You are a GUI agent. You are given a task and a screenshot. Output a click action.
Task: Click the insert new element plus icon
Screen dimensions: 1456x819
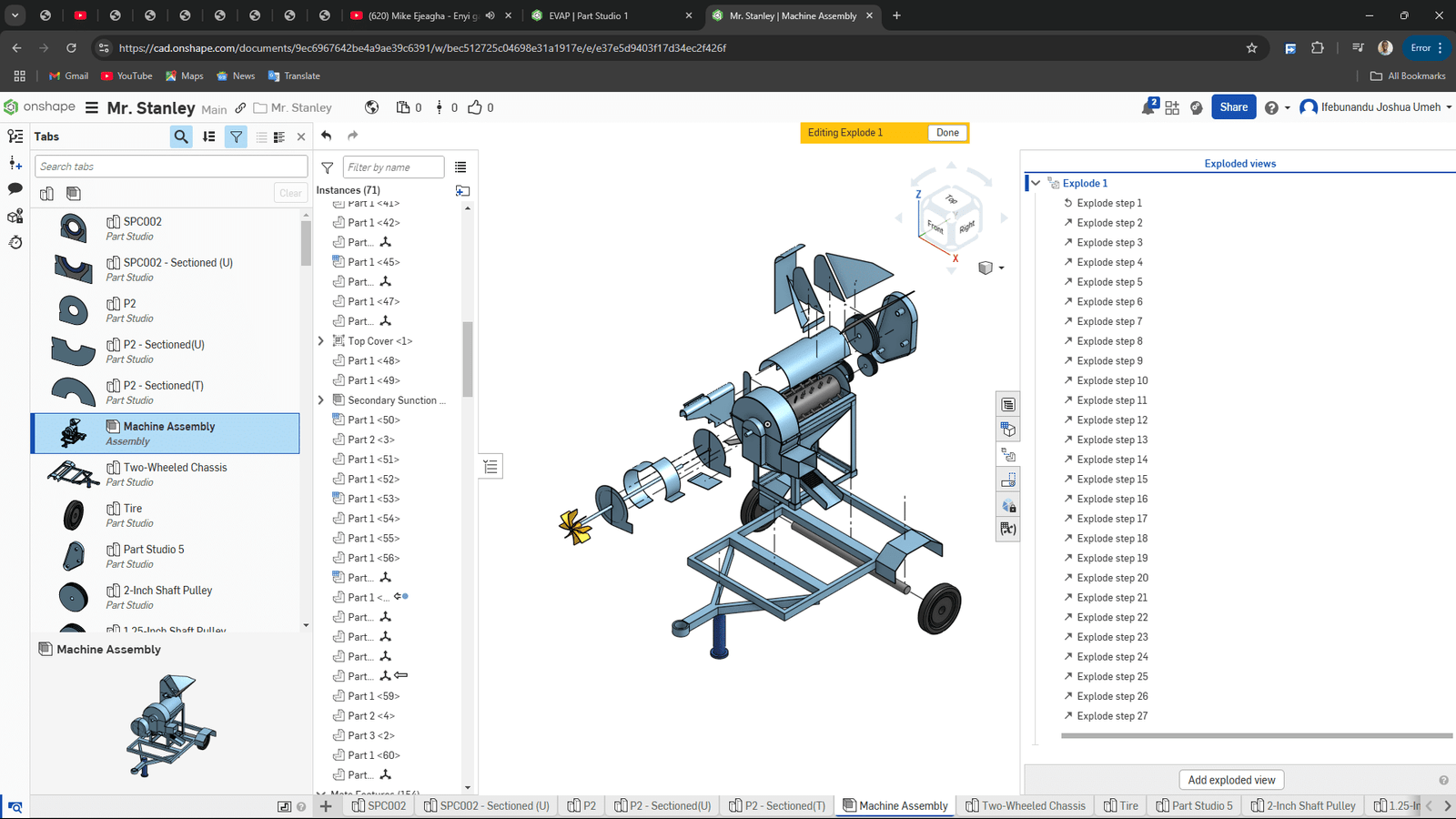[326, 805]
